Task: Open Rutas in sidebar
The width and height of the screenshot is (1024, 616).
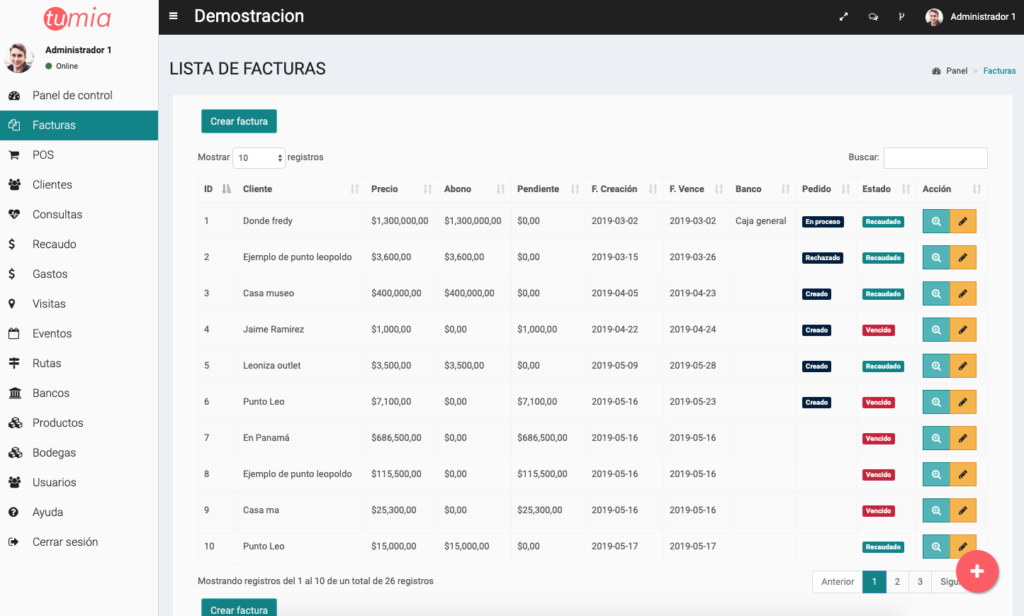Action: tap(79, 363)
